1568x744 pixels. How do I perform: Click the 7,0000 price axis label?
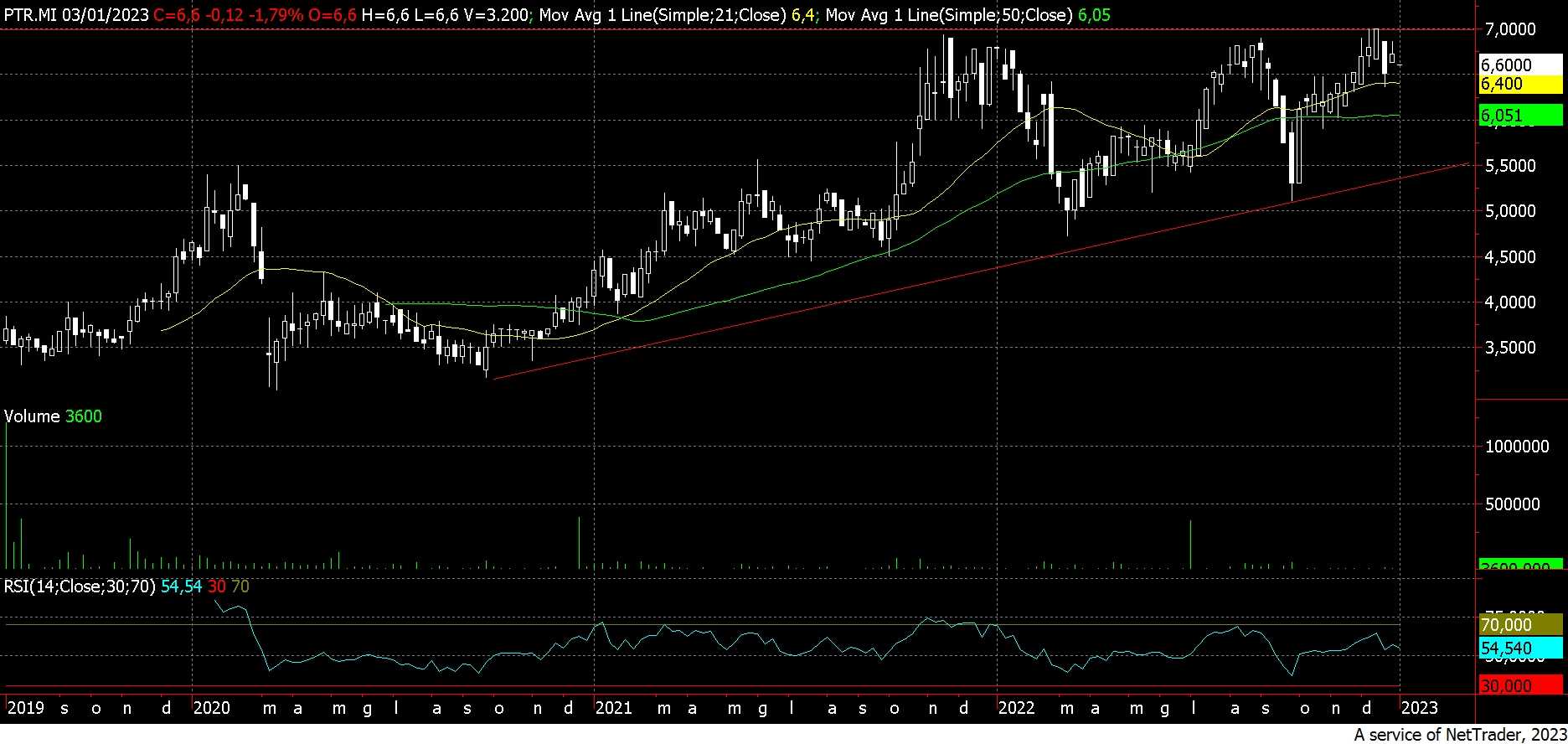point(1510,29)
